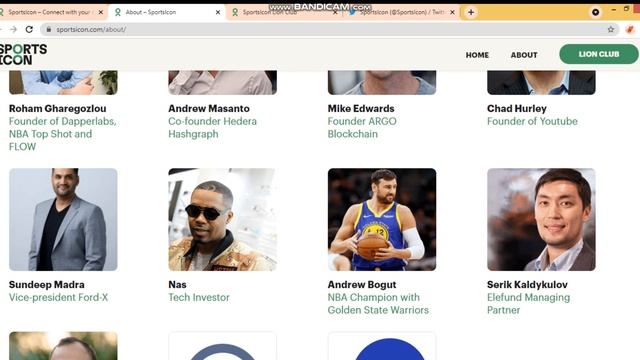640x360 pixels.
Task: Click Chad Hurley's cropped photo
Action: pyautogui.click(x=541, y=82)
